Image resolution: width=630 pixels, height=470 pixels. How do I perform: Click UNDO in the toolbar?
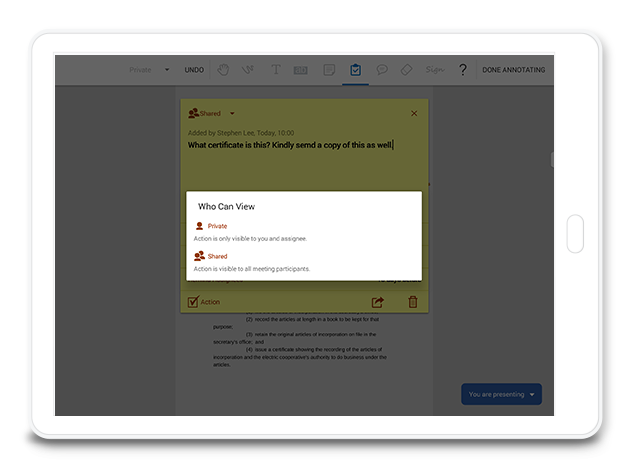(x=194, y=70)
